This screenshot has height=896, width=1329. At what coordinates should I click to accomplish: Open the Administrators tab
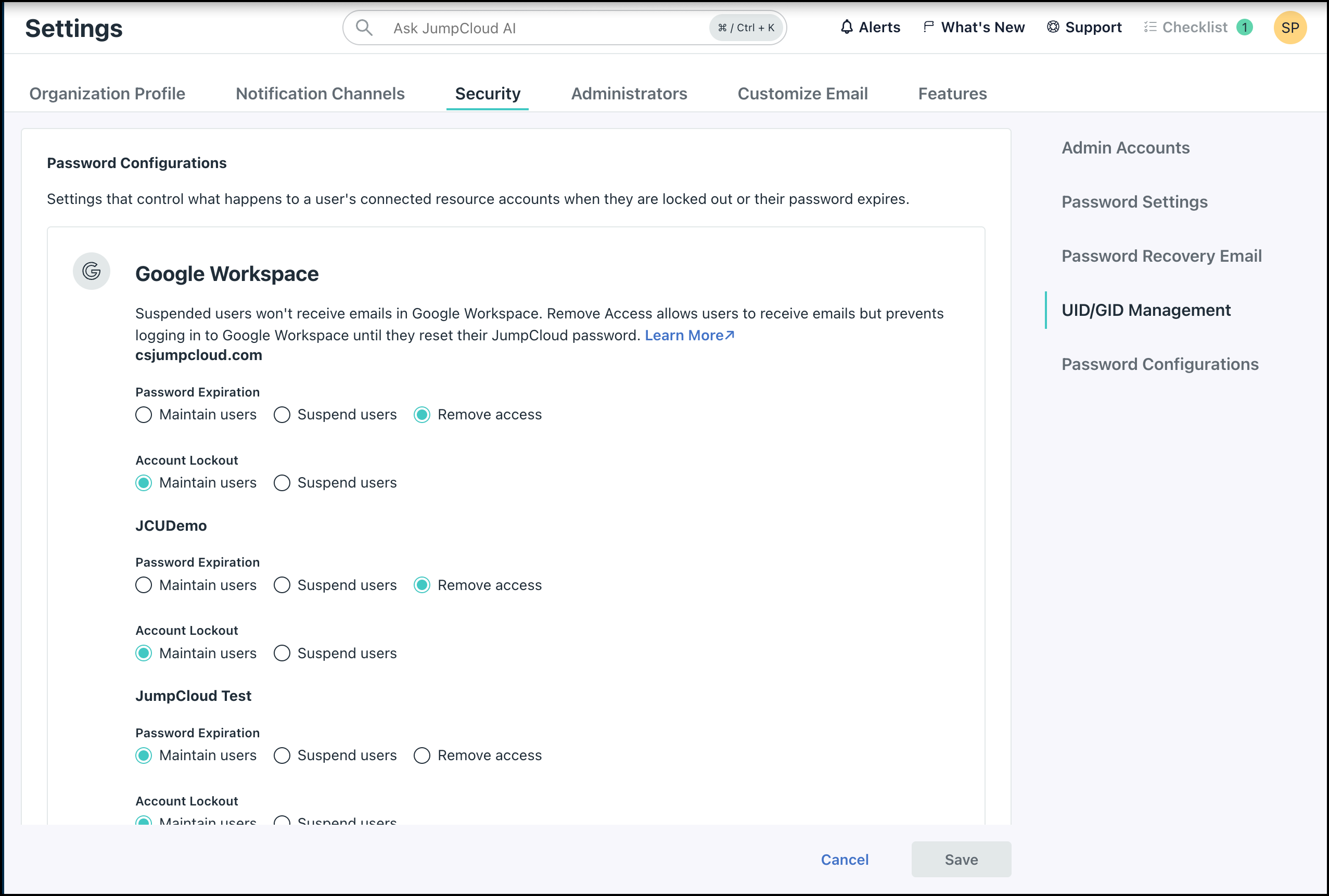(x=629, y=93)
